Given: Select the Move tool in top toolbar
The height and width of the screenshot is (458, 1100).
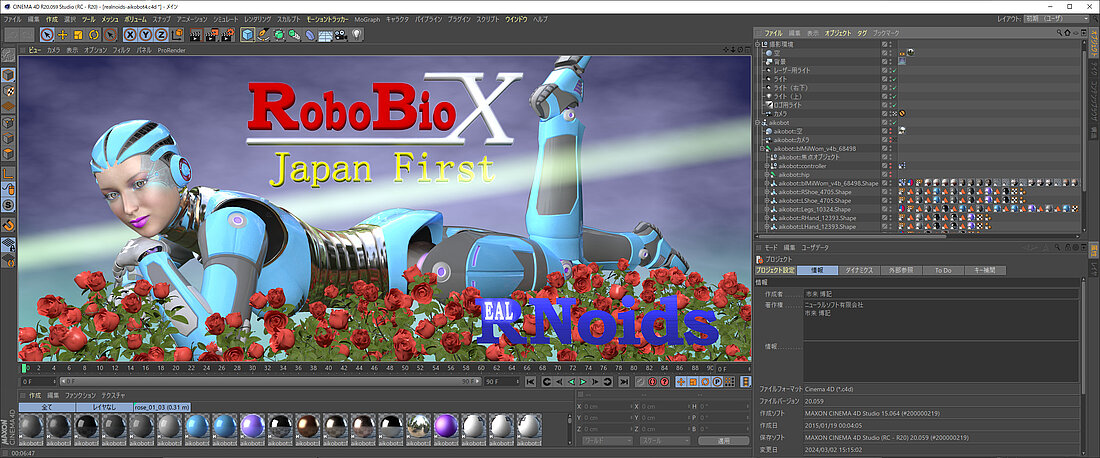Looking at the screenshot, I should [61, 35].
